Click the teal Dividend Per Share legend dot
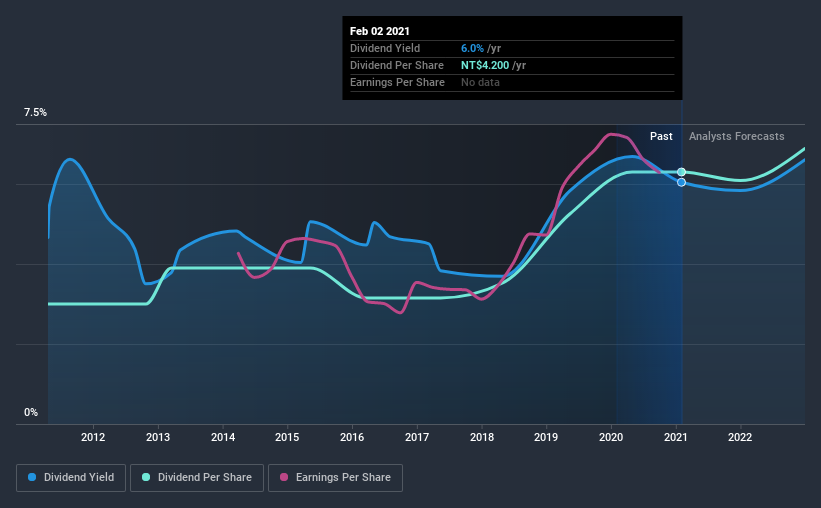 146,477
